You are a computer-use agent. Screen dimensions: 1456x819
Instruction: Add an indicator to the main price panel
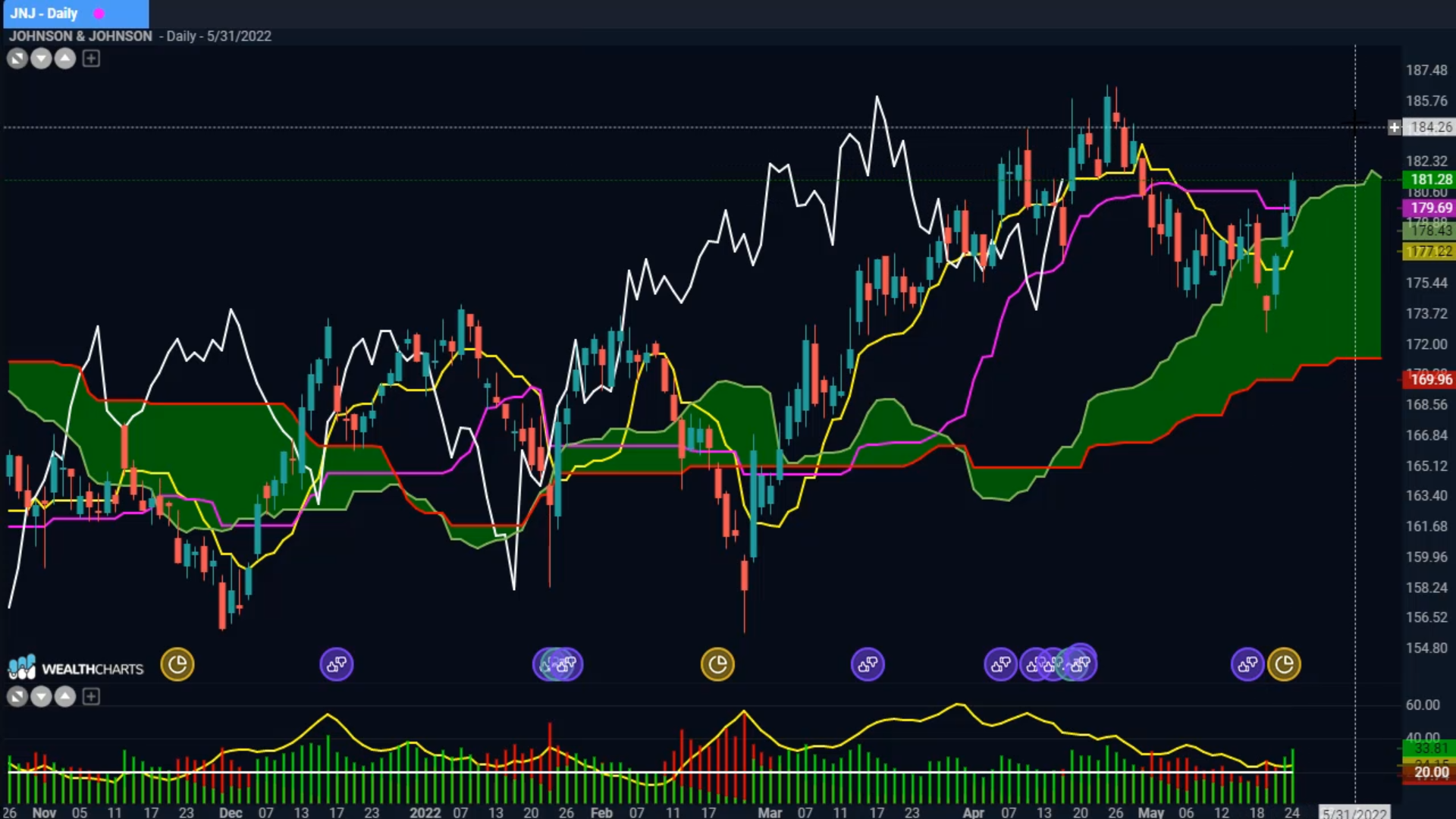coord(91,58)
